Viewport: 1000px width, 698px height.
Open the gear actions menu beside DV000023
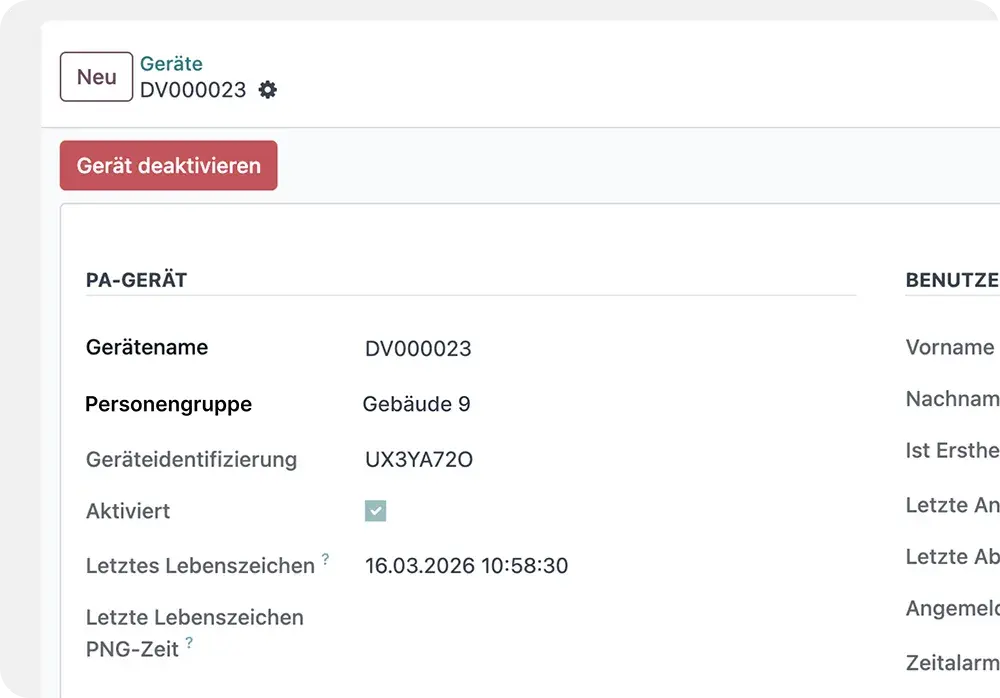(x=267, y=90)
